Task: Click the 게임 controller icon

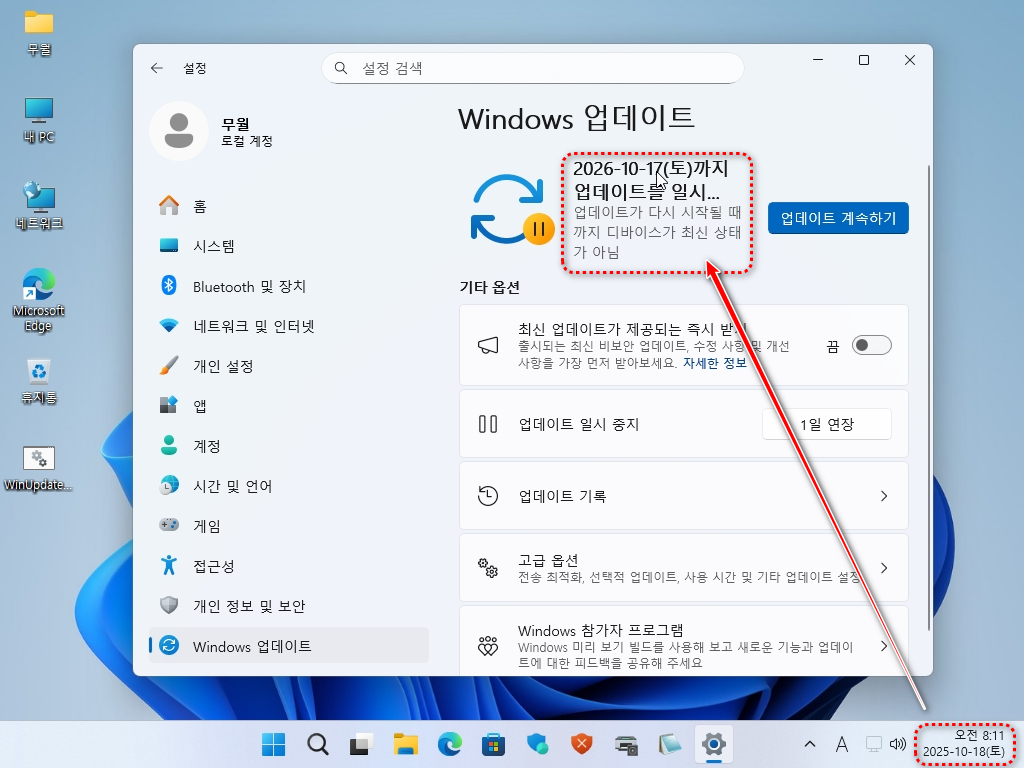Action: coord(169,525)
